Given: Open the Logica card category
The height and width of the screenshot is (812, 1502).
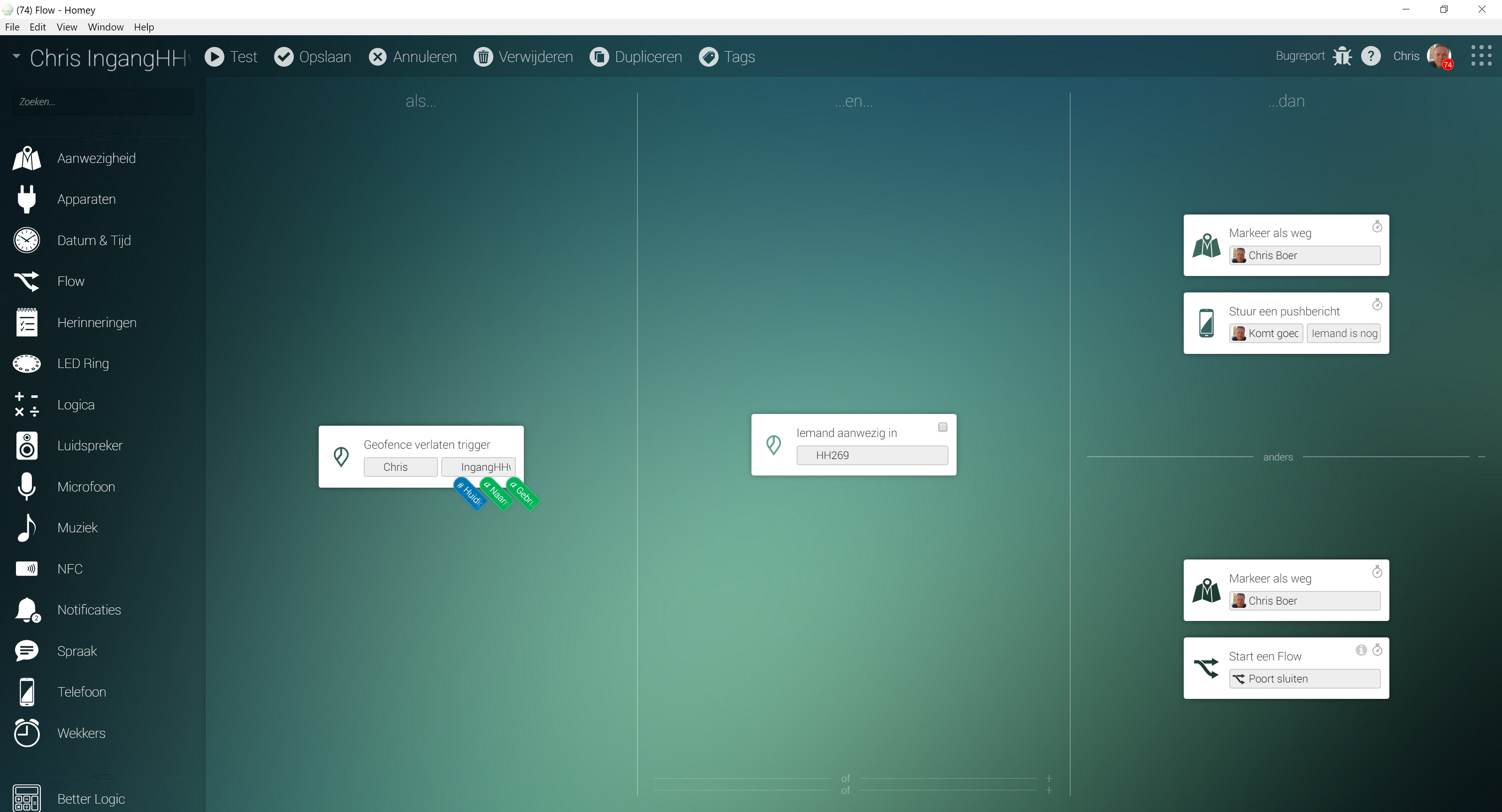Looking at the screenshot, I should point(76,405).
